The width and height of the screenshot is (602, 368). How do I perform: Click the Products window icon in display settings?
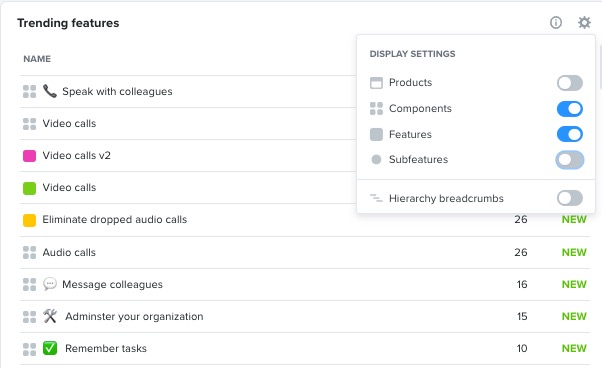click(x=376, y=83)
